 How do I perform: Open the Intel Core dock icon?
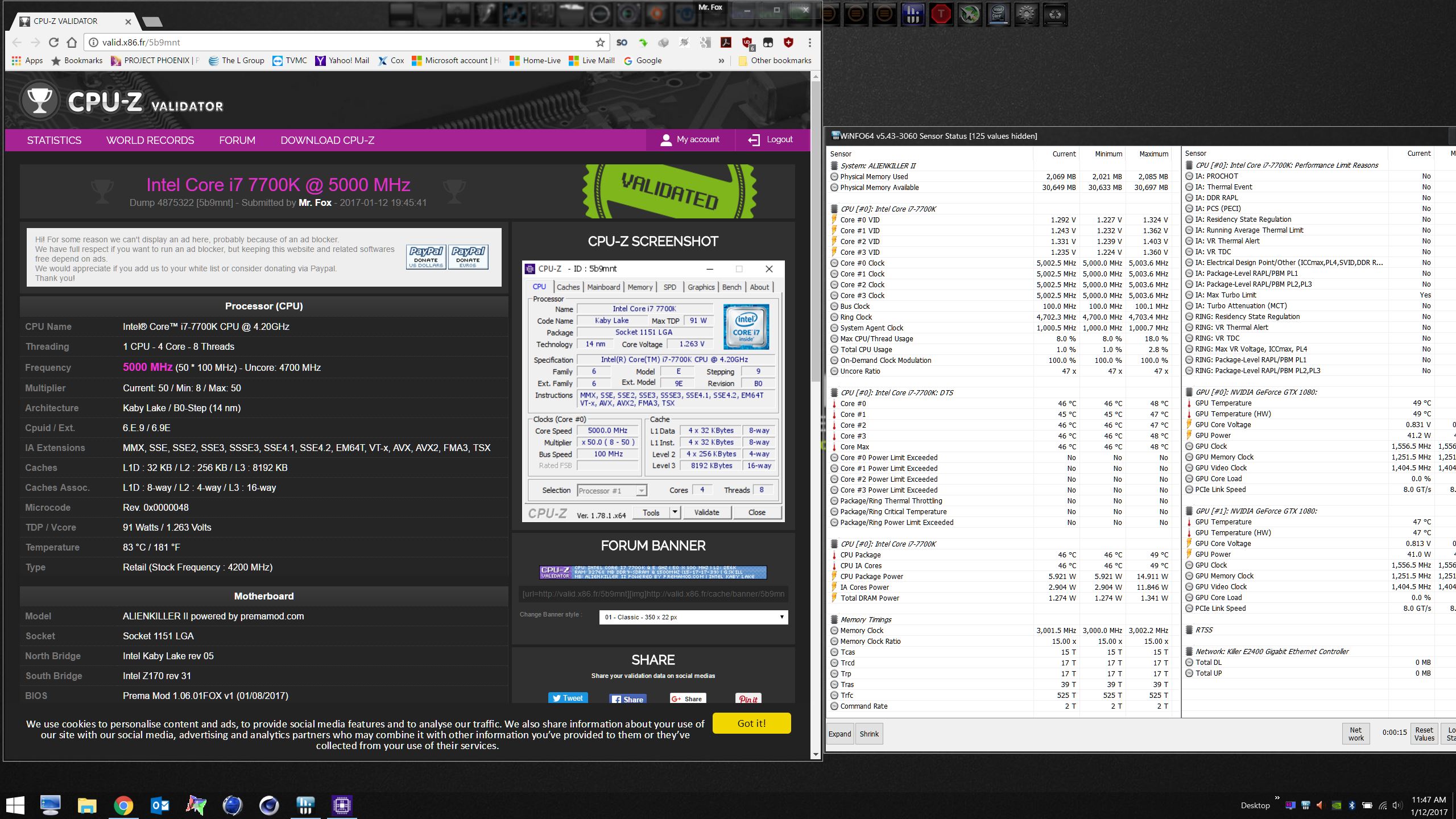click(x=998, y=14)
